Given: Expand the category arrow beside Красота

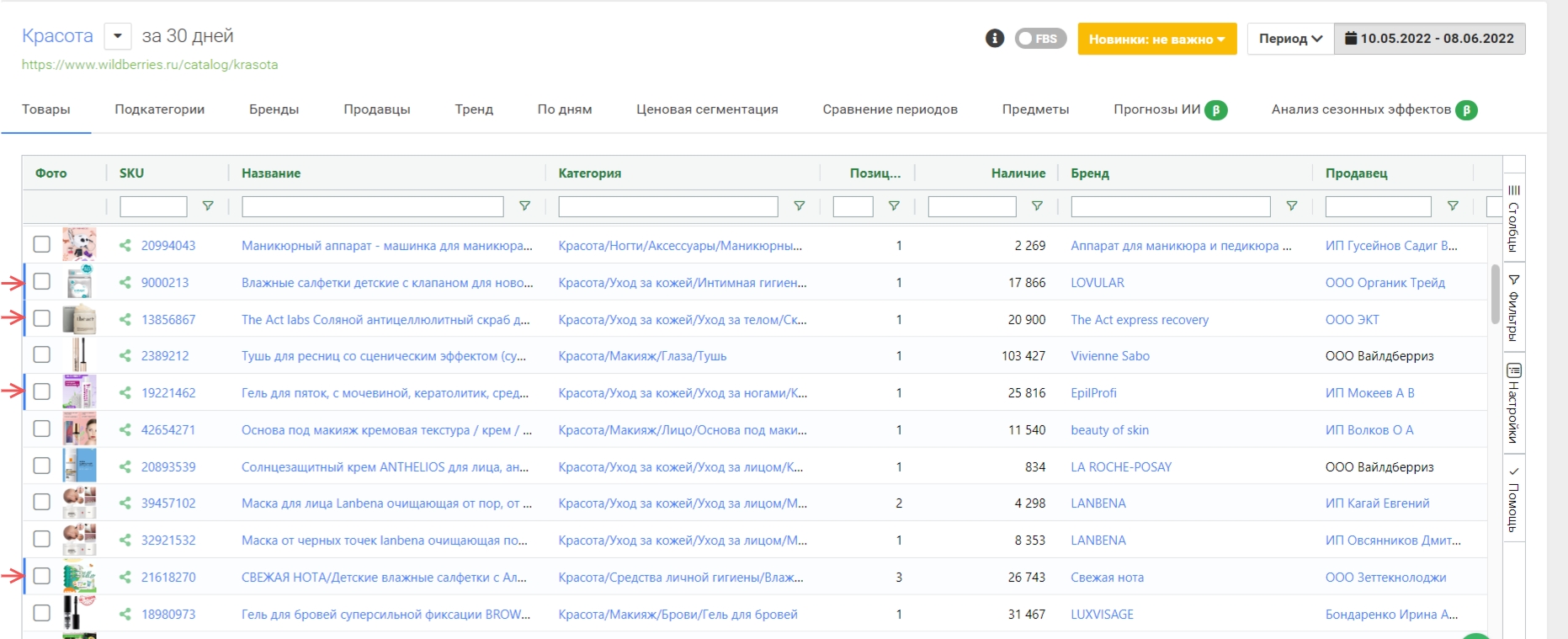Looking at the screenshot, I should tap(118, 36).
